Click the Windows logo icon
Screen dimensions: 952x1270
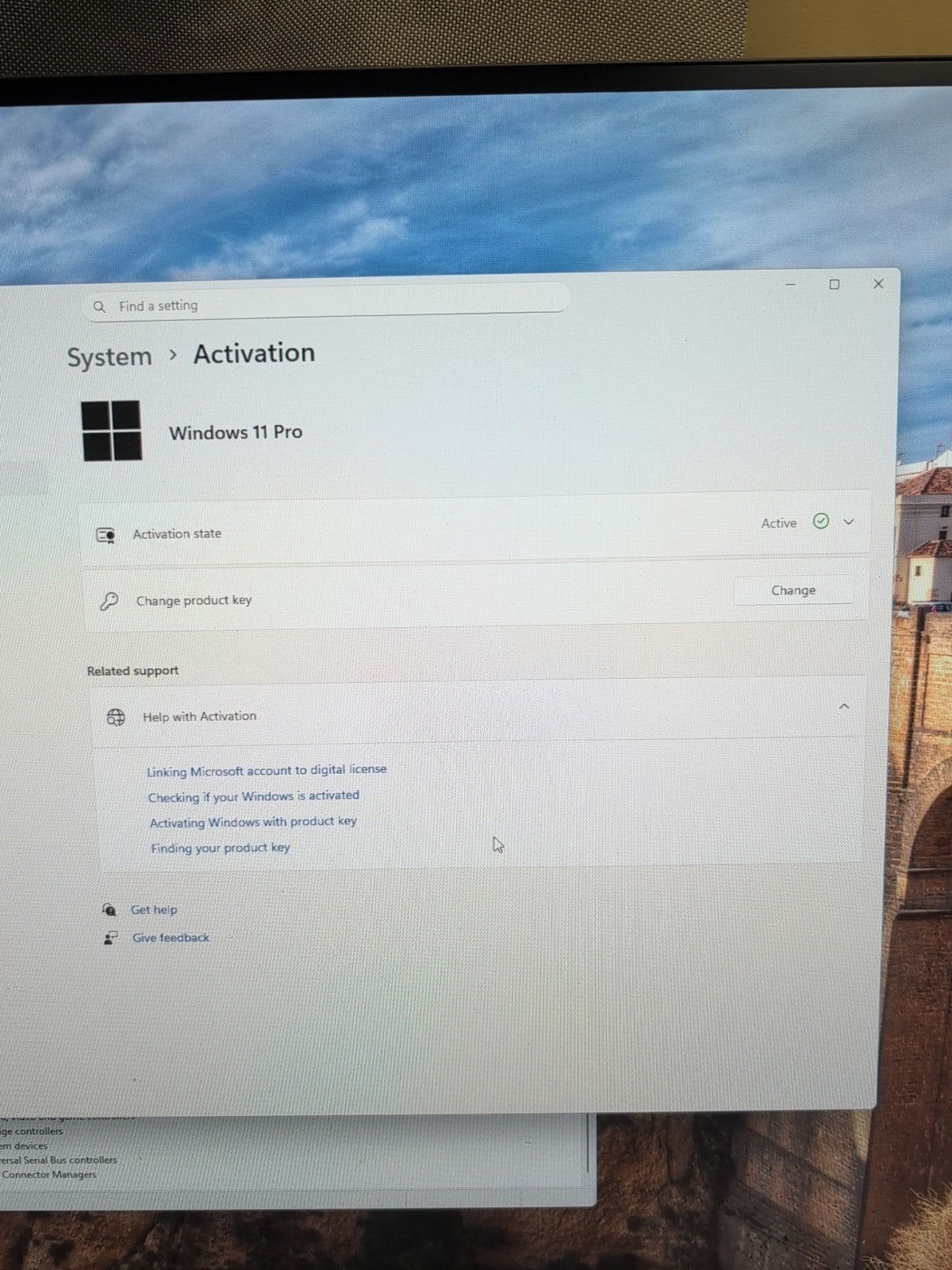pos(112,431)
